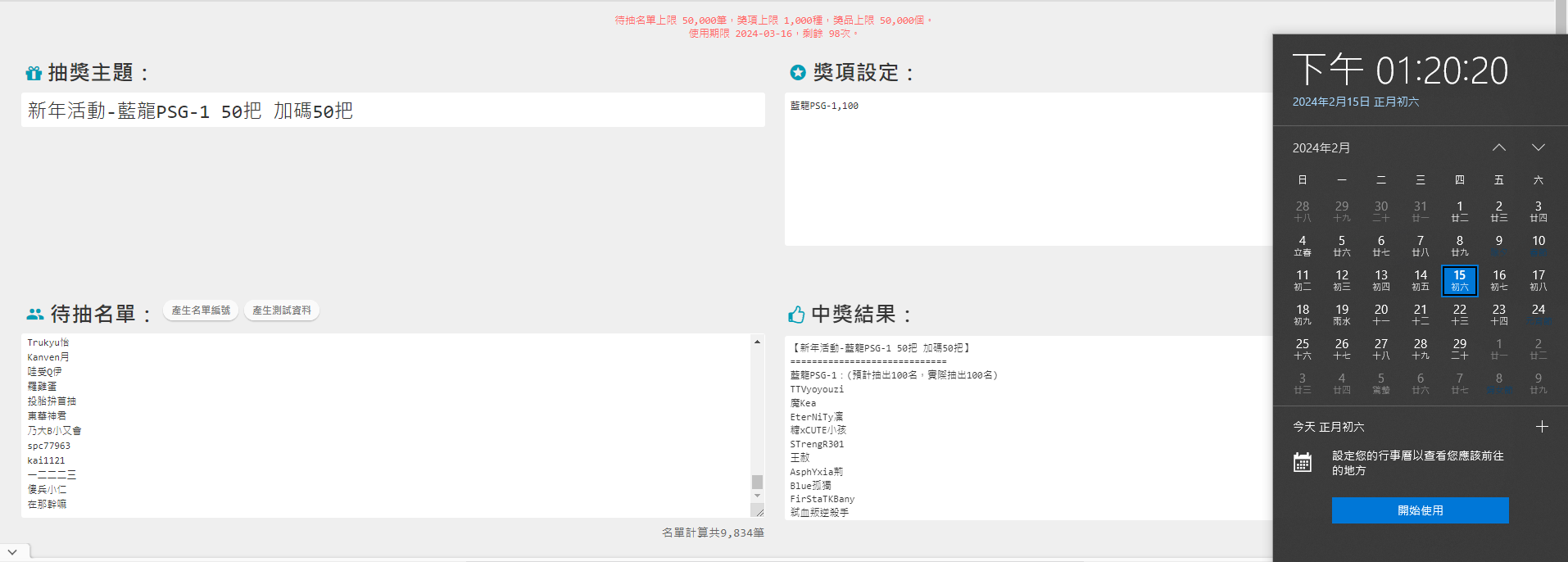Select February 16 in the calendar
Viewport: 1568px width, 562px height.
[x=1499, y=280]
